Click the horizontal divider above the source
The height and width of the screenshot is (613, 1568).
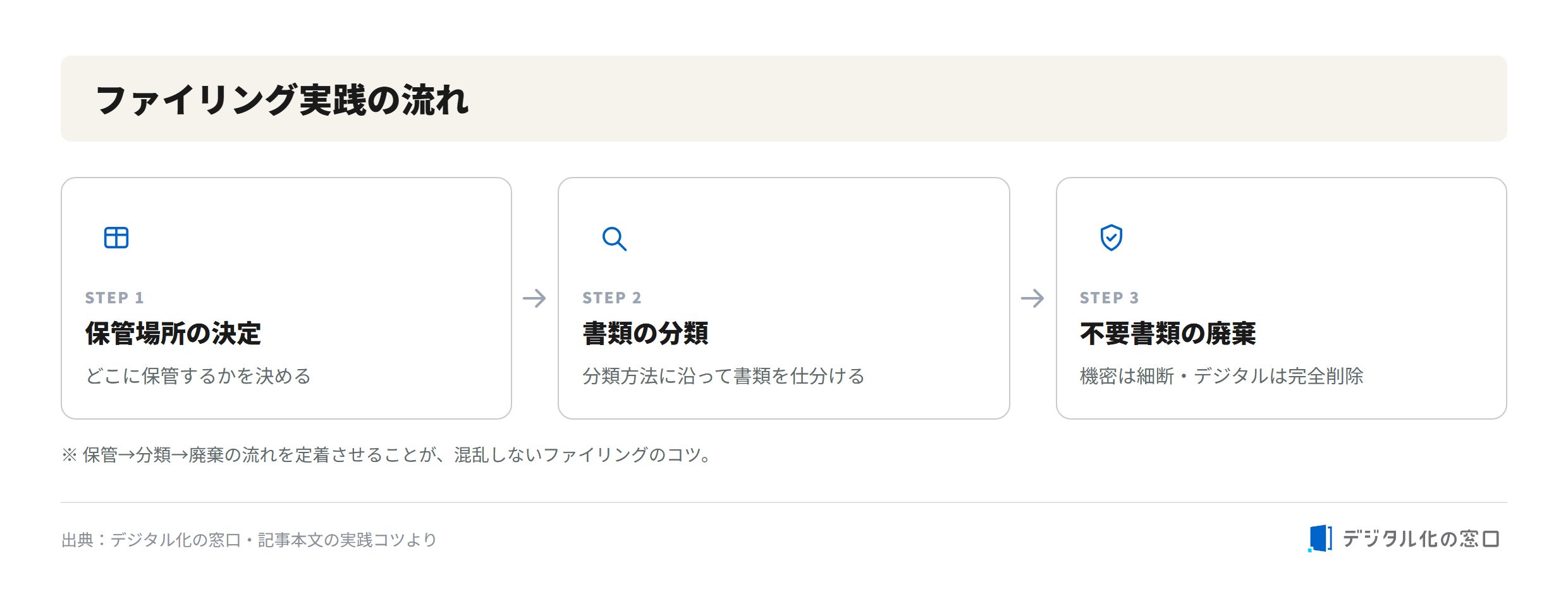coord(784,502)
